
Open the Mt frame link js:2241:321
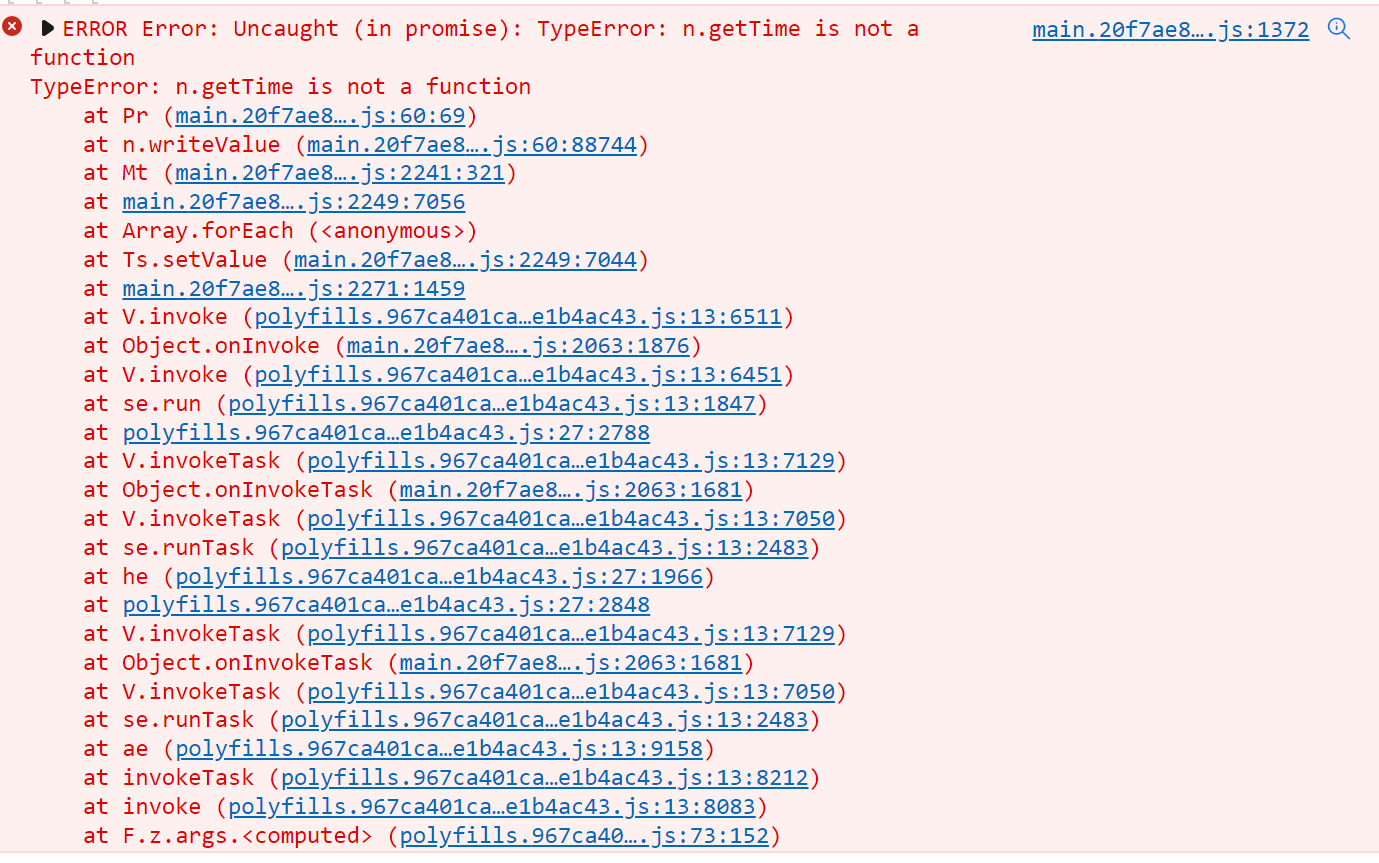click(340, 174)
